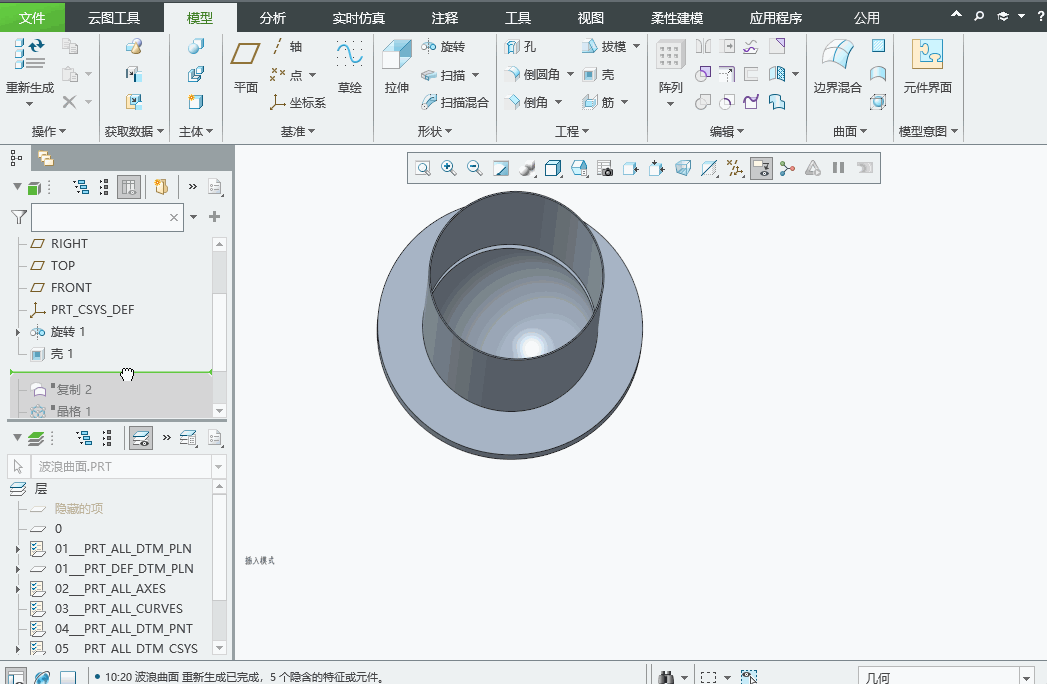The width and height of the screenshot is (1047, 684).
Task: Switch to the 分析 ribbon tab
Action: [x=272, y=18]
